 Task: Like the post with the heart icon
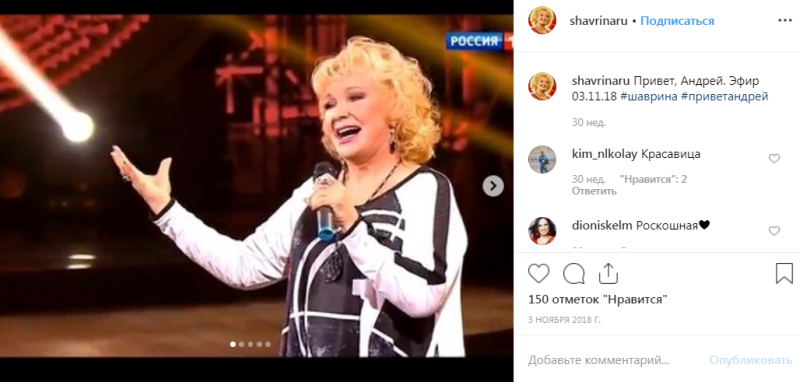click(538, 274)
